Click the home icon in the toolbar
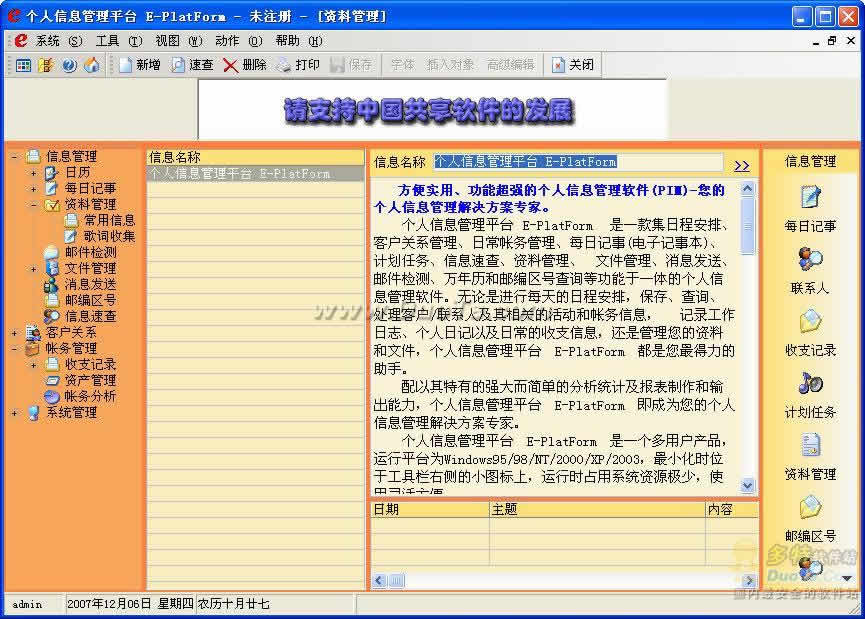865x619 pixels. click(x=92, y=65)
